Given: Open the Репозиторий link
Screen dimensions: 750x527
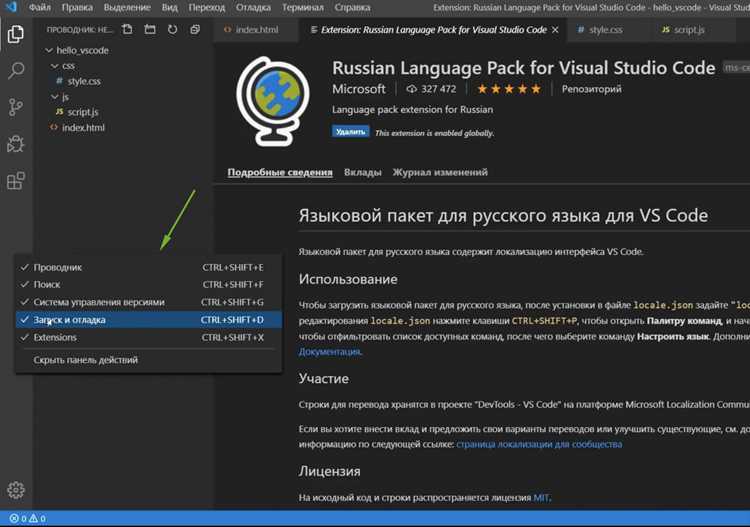Looking at the screenshot, I should pos(592,89).
